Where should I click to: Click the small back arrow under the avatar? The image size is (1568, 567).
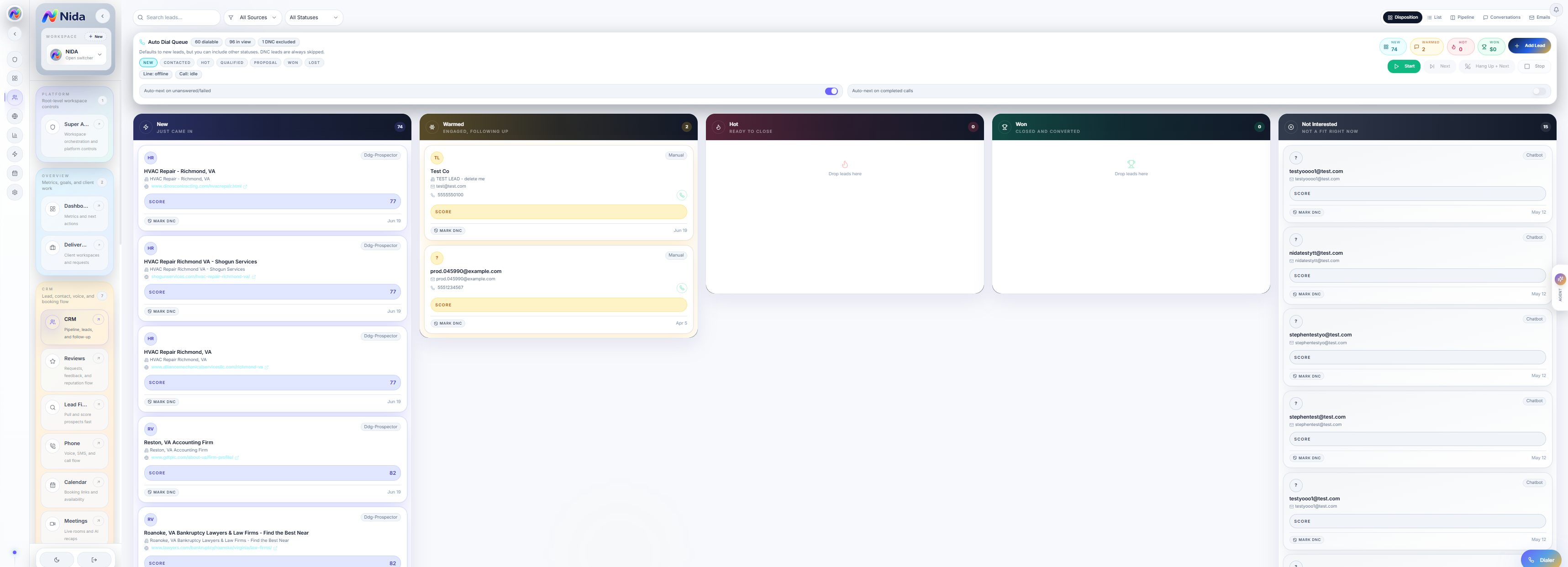coord(15,33)
